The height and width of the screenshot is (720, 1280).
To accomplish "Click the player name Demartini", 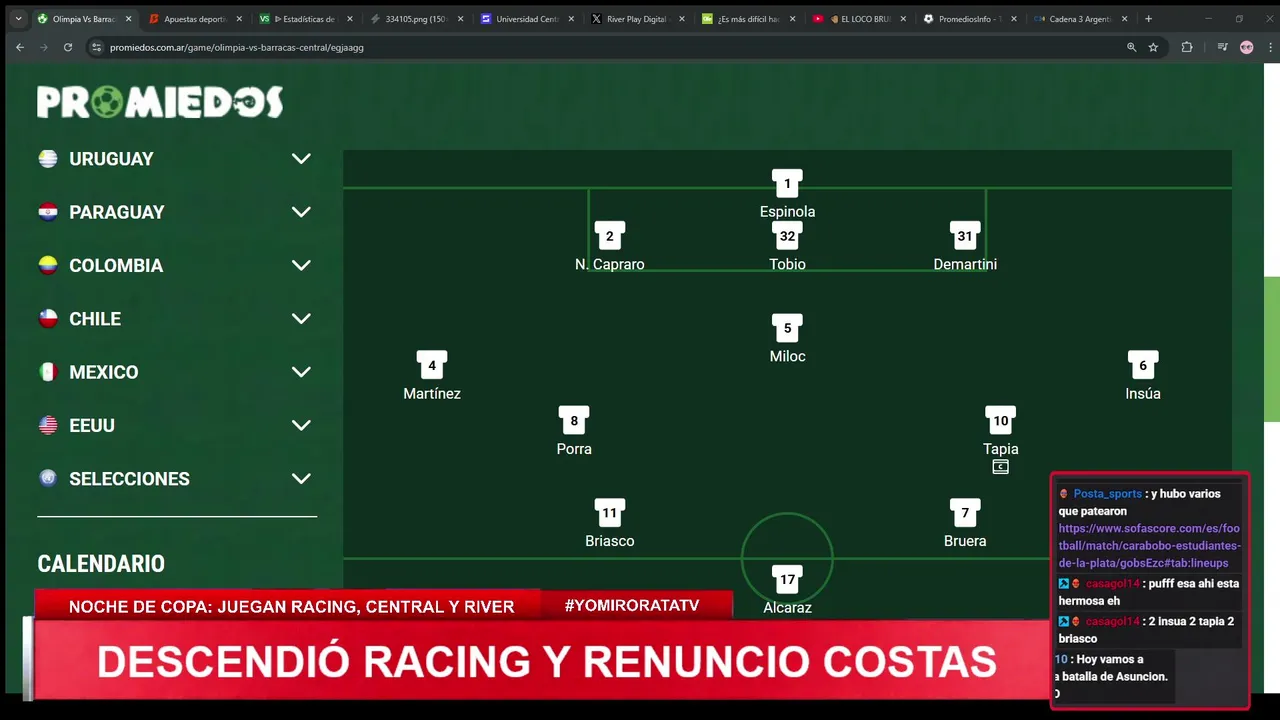I will [965, 264].
